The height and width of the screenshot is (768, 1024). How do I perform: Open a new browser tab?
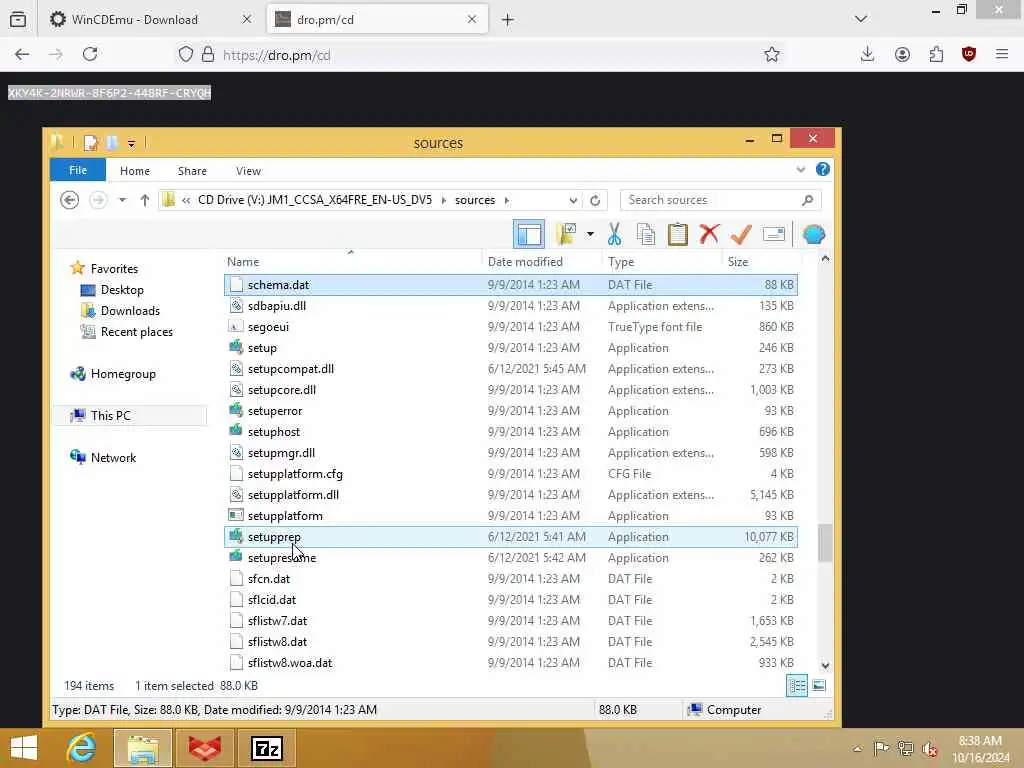coord(507,20)
